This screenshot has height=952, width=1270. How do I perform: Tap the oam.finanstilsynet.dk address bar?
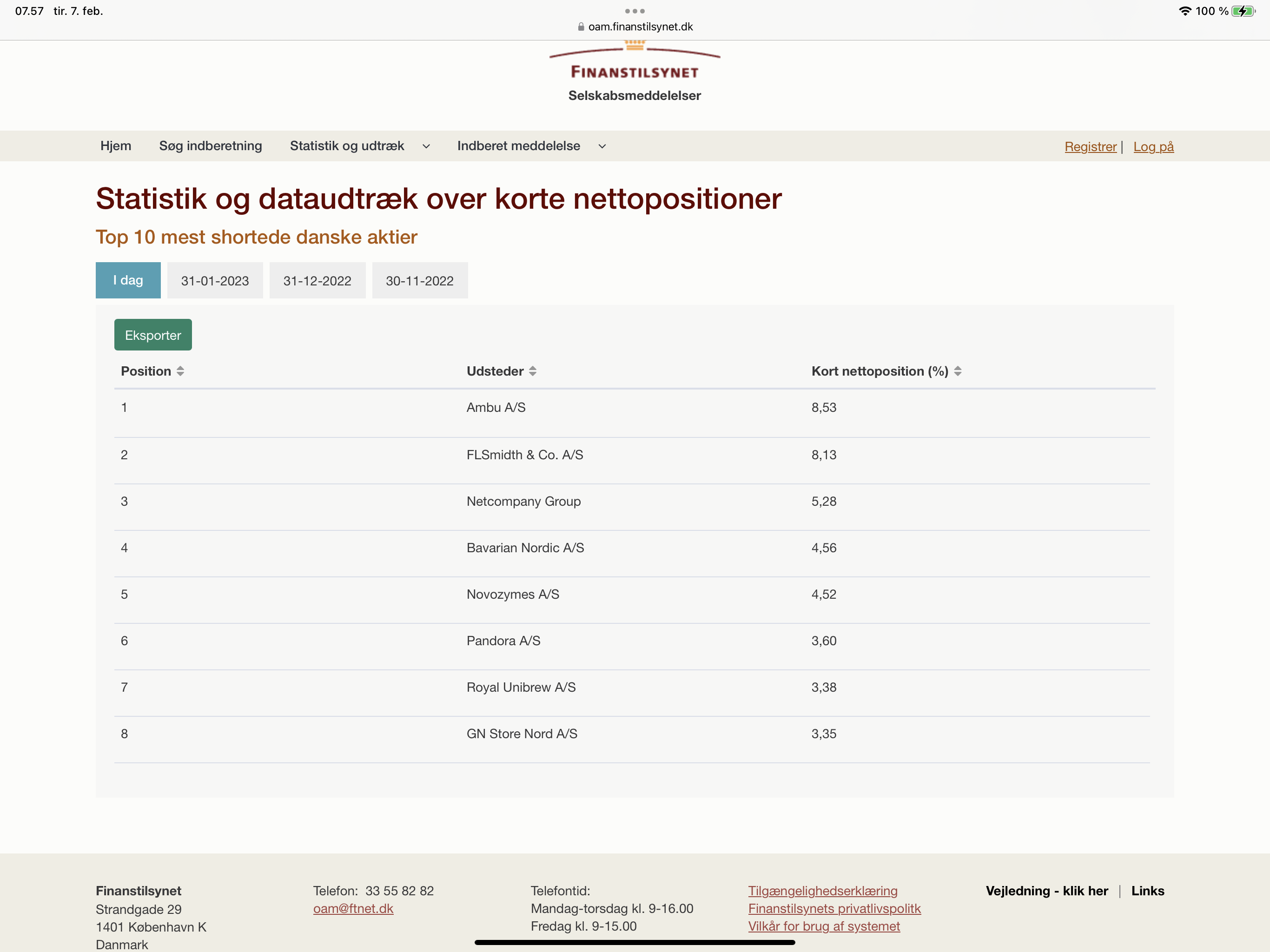point(635,27)
